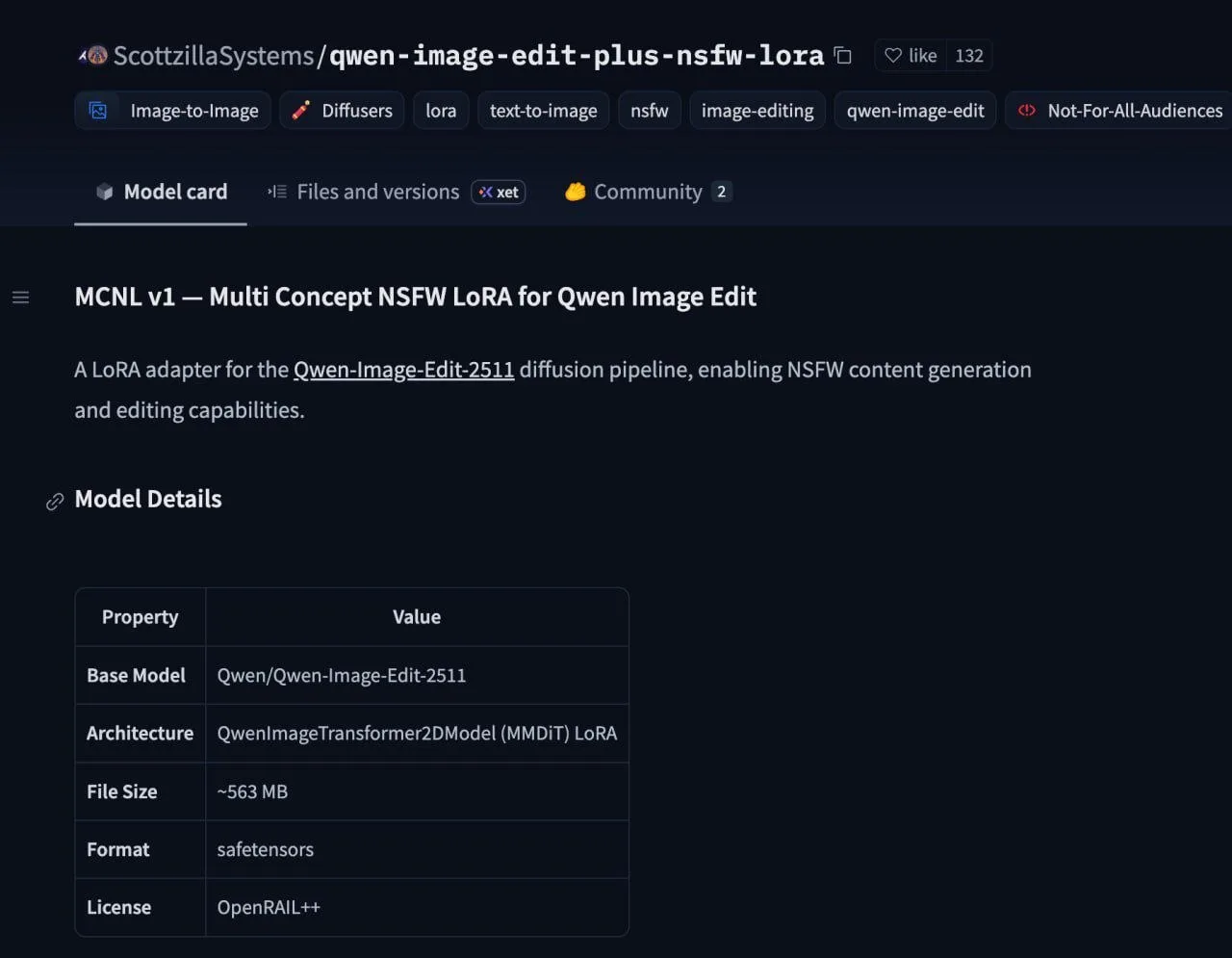Click the Community hands emoji icon
This screenshot has height=958, width=1232.
576,192
